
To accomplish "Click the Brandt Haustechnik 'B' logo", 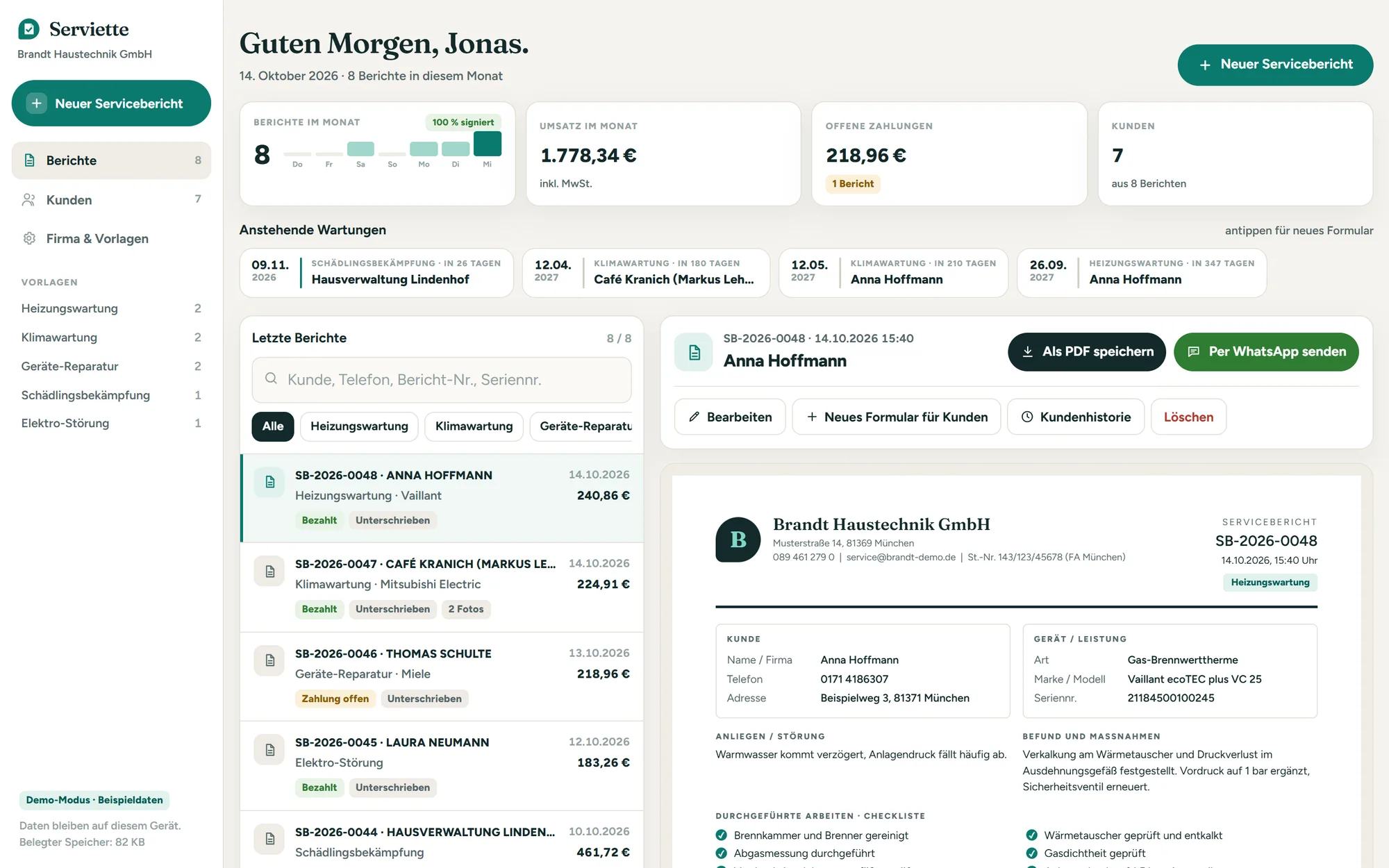I will pyautogui.click(x=738, y=540).
